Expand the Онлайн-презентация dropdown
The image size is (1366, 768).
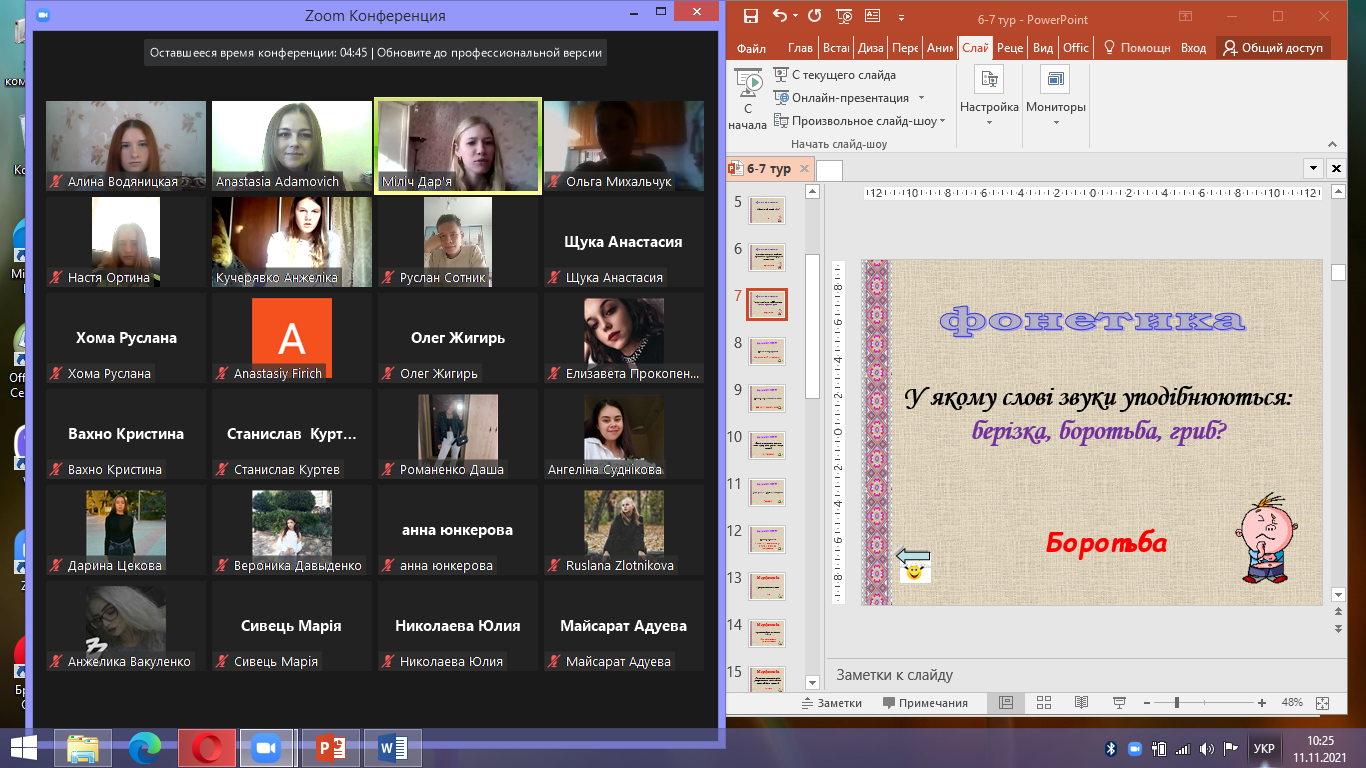921,98
